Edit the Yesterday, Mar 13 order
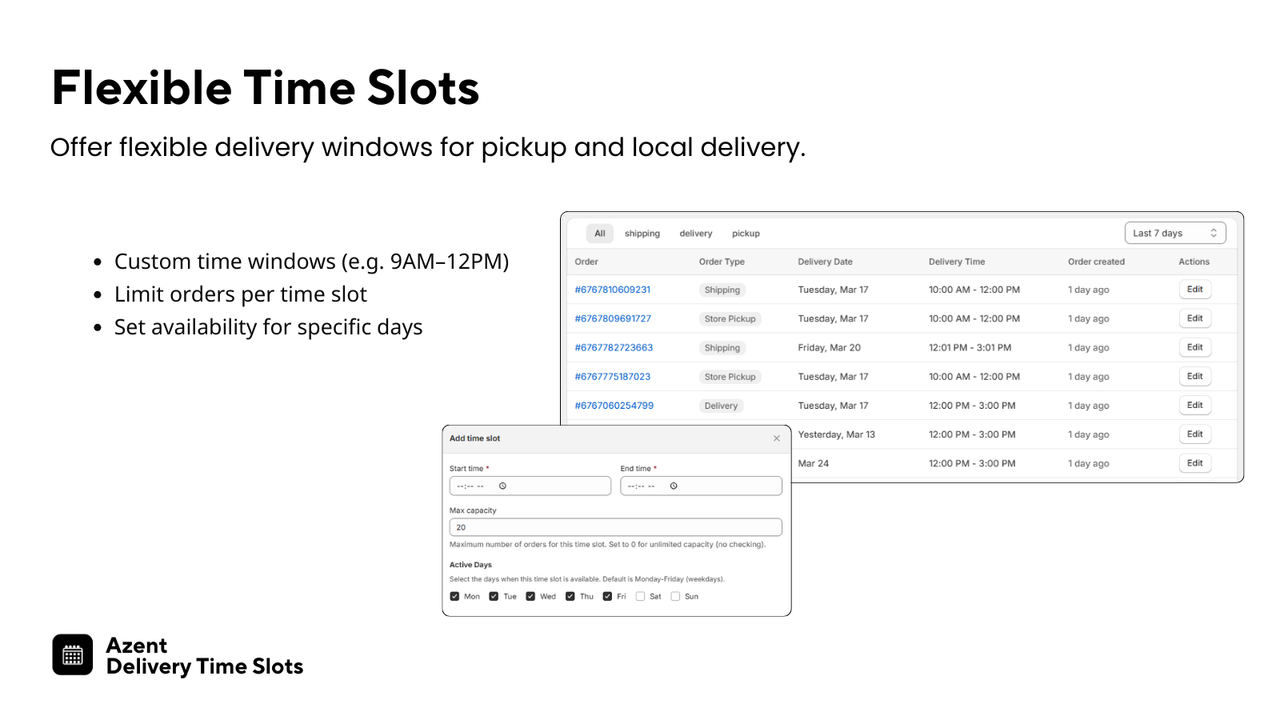Screen dimensions: 1280x720 click(1195, 434)
